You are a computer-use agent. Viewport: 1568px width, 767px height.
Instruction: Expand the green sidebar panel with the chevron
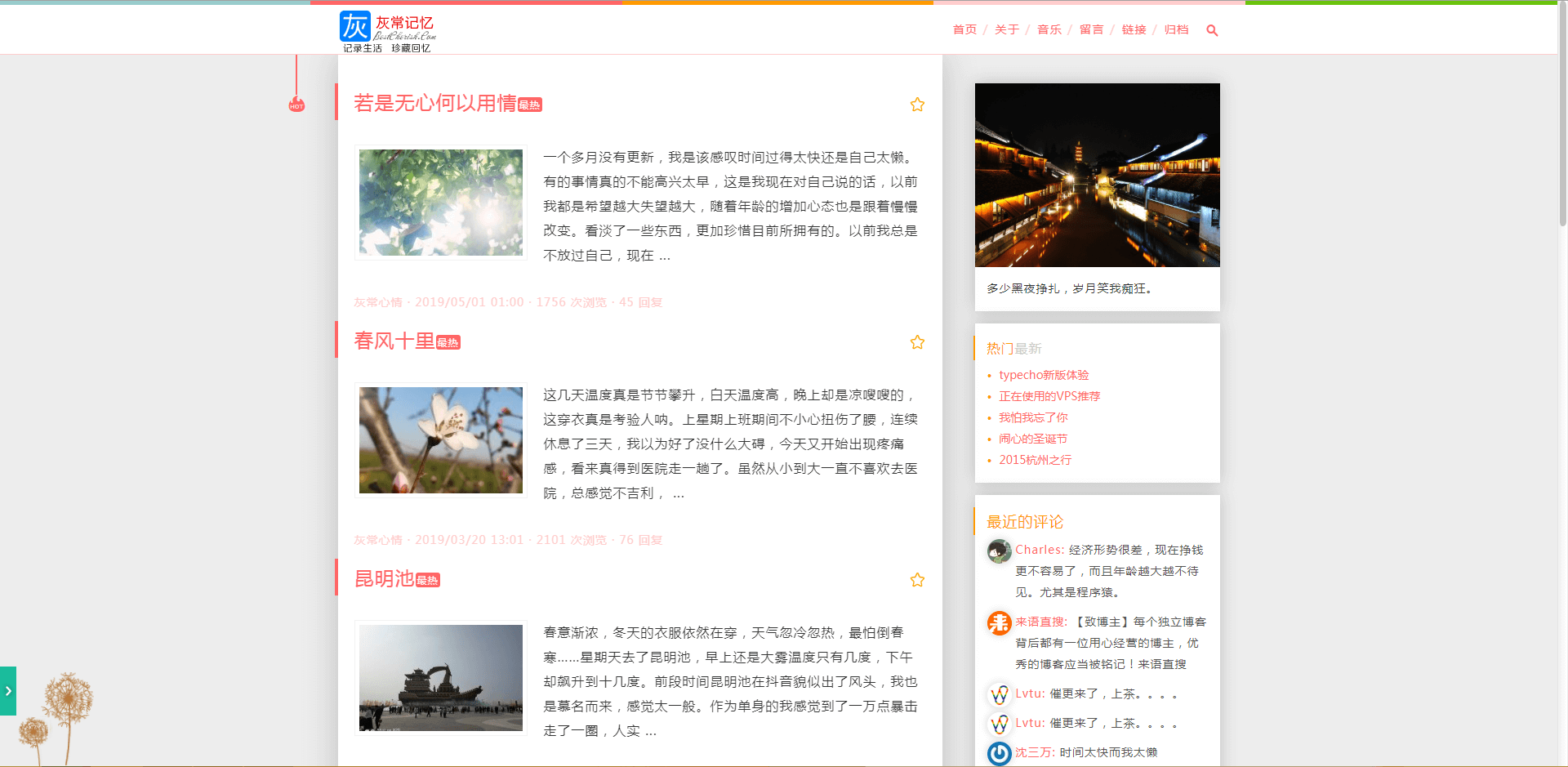point(8,690)
